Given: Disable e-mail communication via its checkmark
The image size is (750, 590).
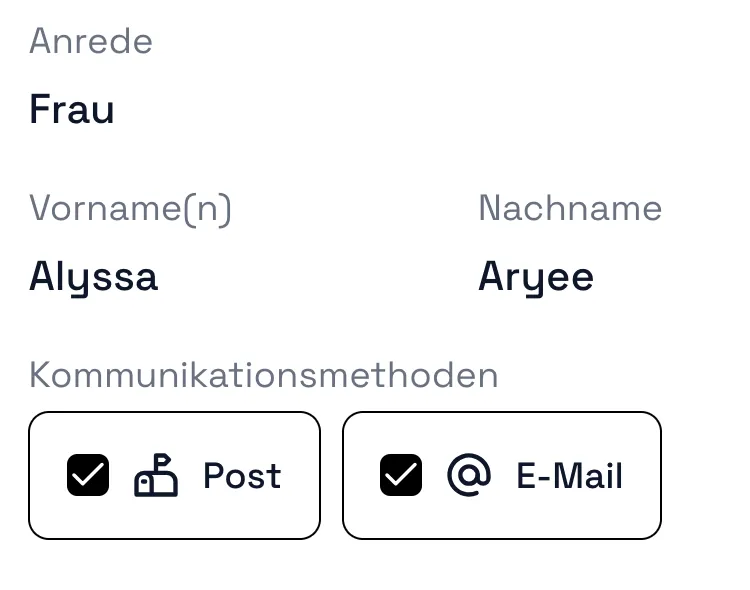Looking at the screenshot, I should (401, 475).
